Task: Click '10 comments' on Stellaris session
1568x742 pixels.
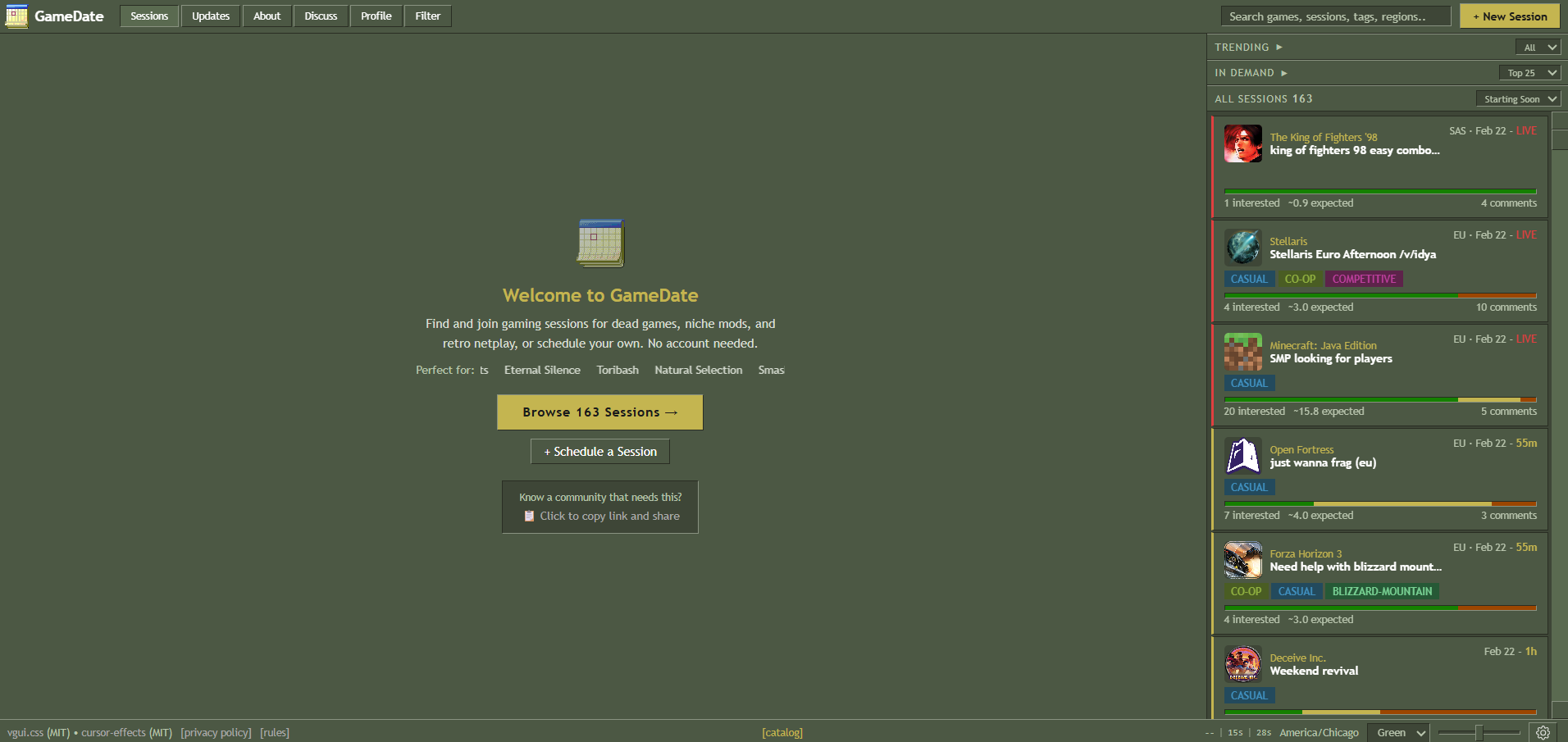Action: [1506, 307]
